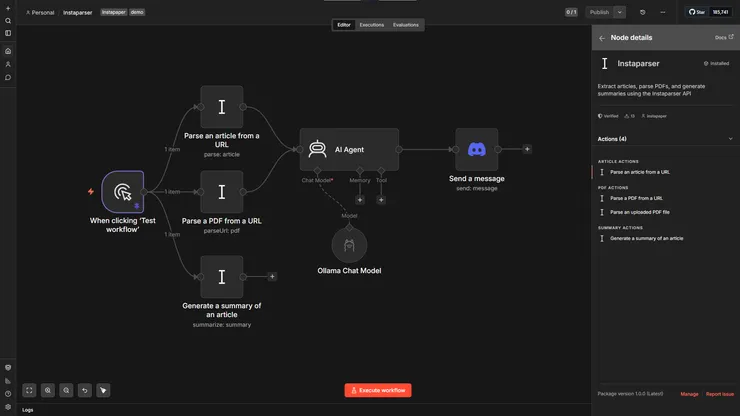Open the help question-mark icon in sidebar
This screenshot has height=416, width=740.
point(8,394)
